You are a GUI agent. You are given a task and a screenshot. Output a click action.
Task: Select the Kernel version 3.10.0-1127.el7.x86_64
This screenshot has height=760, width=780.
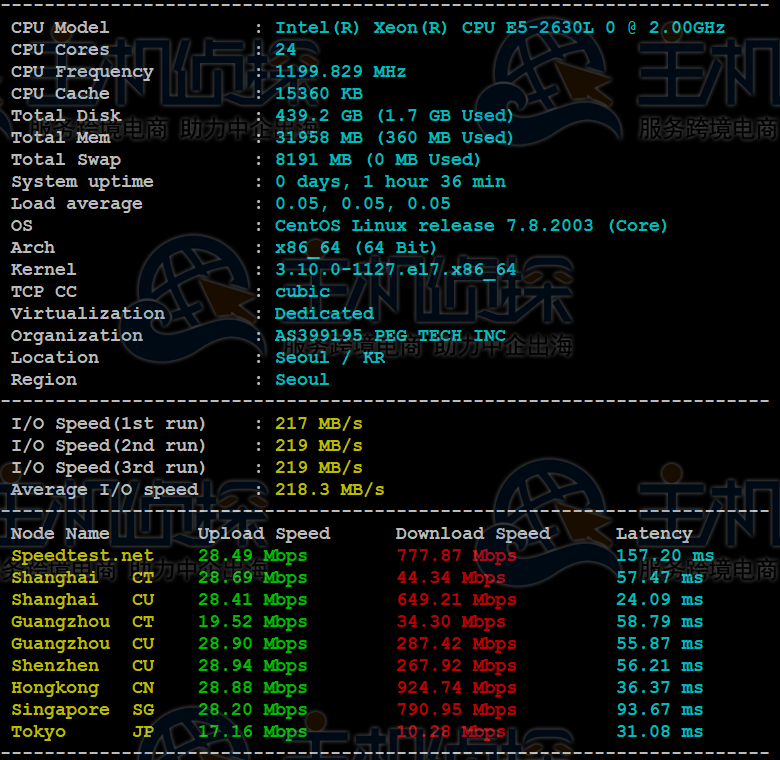point(396,270)
